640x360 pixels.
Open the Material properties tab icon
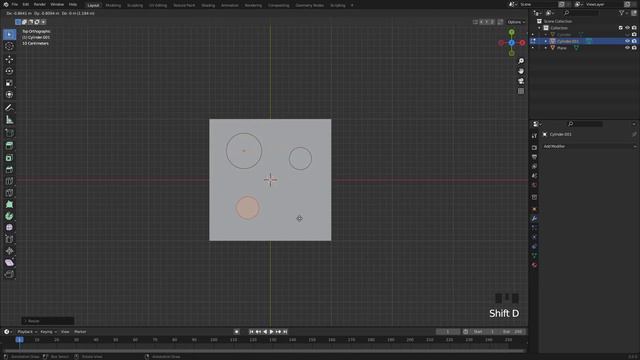534,265
